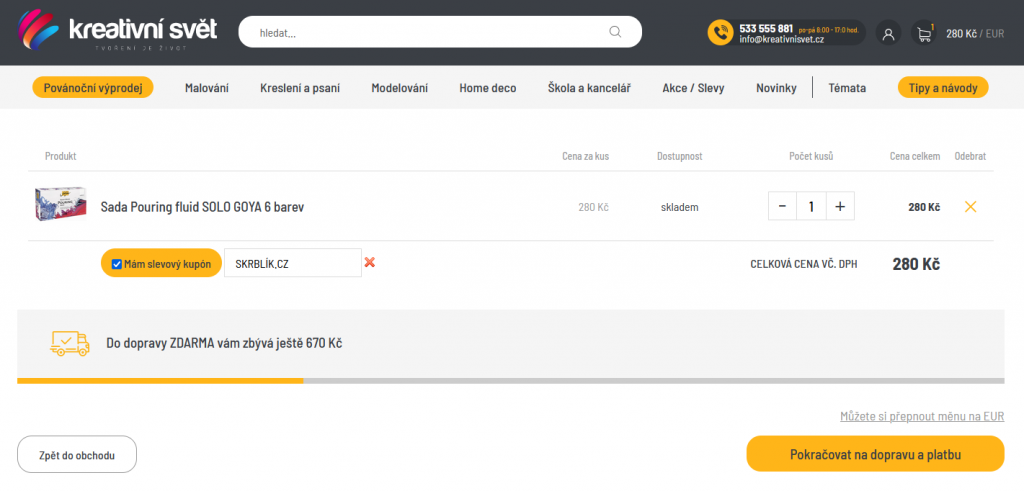Open the Témata menu

[847, 87]
